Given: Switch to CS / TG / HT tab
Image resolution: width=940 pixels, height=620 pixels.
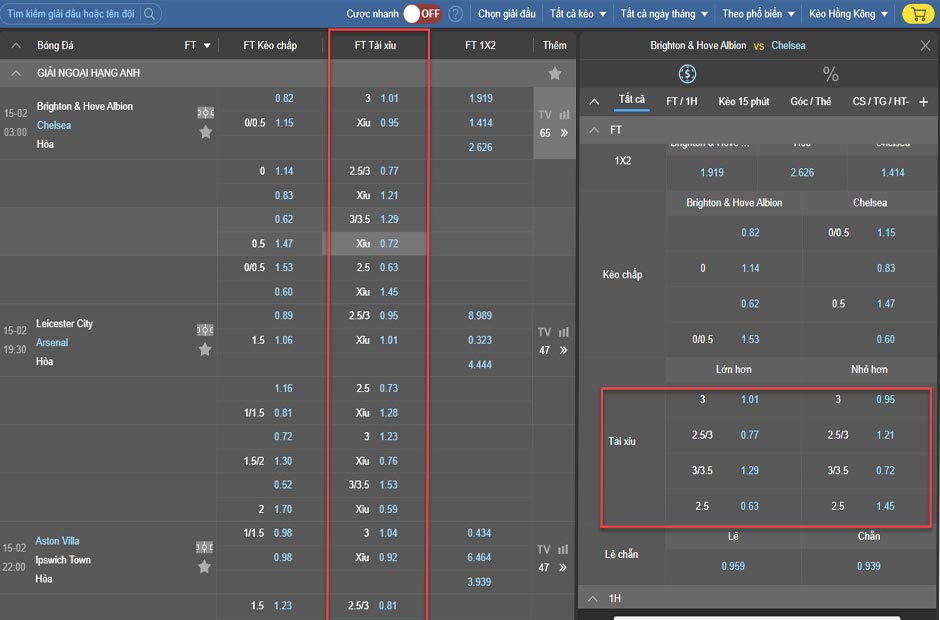Looking at the screenshot, I should pos(880,101).
